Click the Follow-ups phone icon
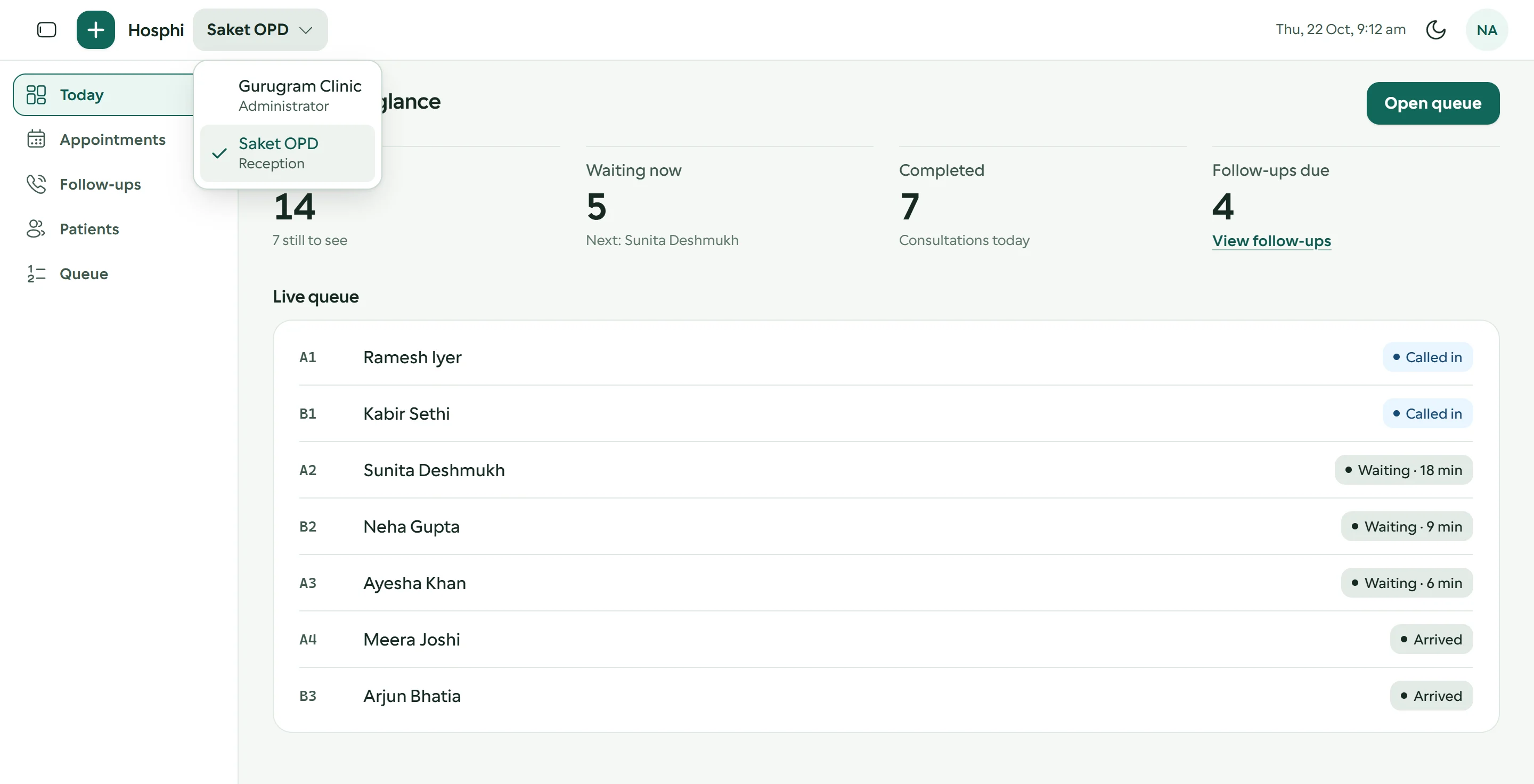Screen dimensions: 1534x784 pyautogui.click(x=36, y=184)
